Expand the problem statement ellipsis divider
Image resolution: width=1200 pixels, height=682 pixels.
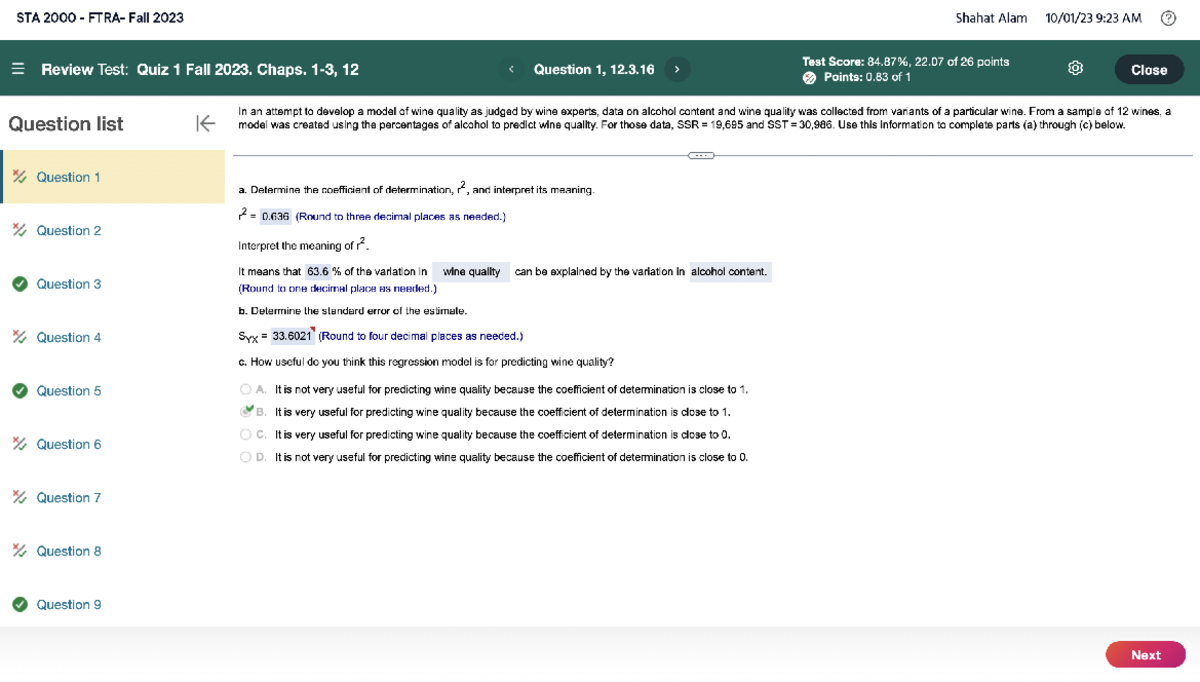click(701, 155)
